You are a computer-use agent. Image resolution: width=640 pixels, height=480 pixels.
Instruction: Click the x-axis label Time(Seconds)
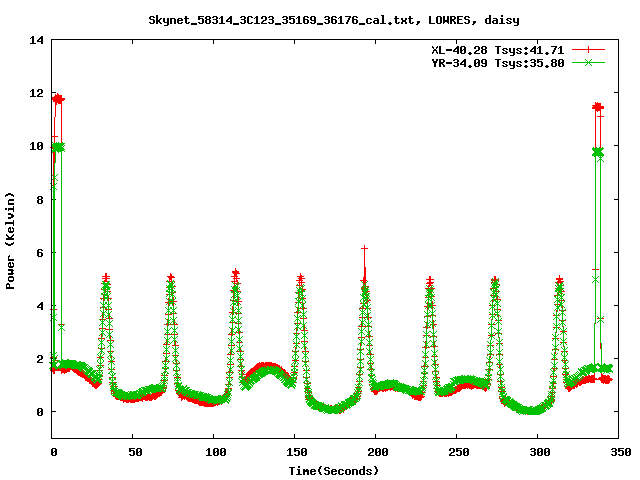(334, 471)
